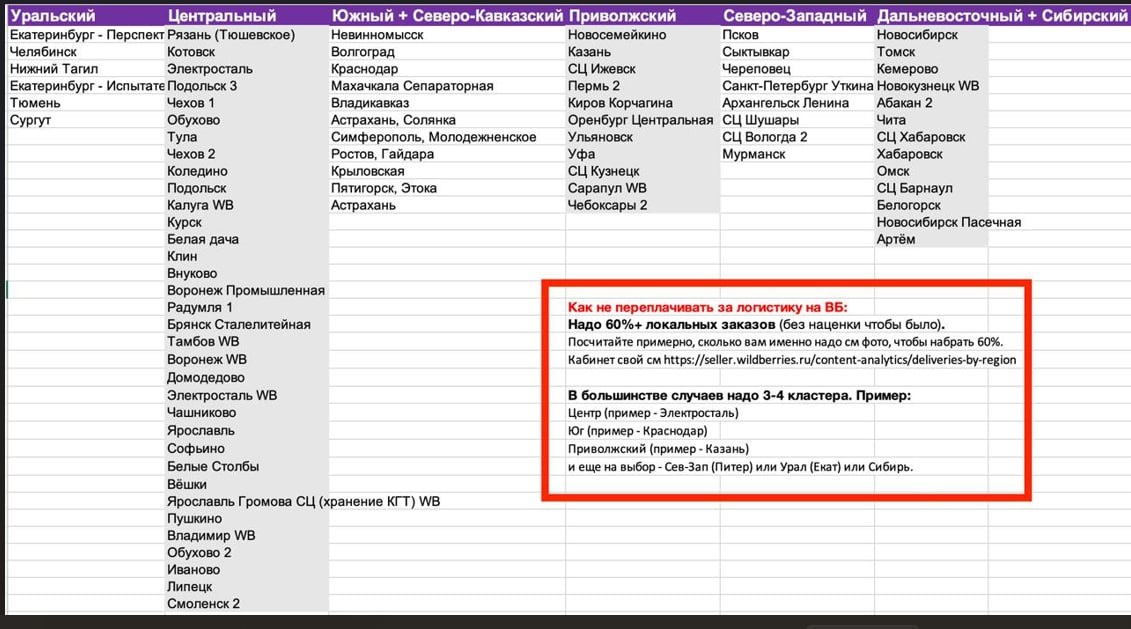Viewport: 1131px width, 629px height.
Task: Click the Внуково cell
Action: [x=247, y=273]
